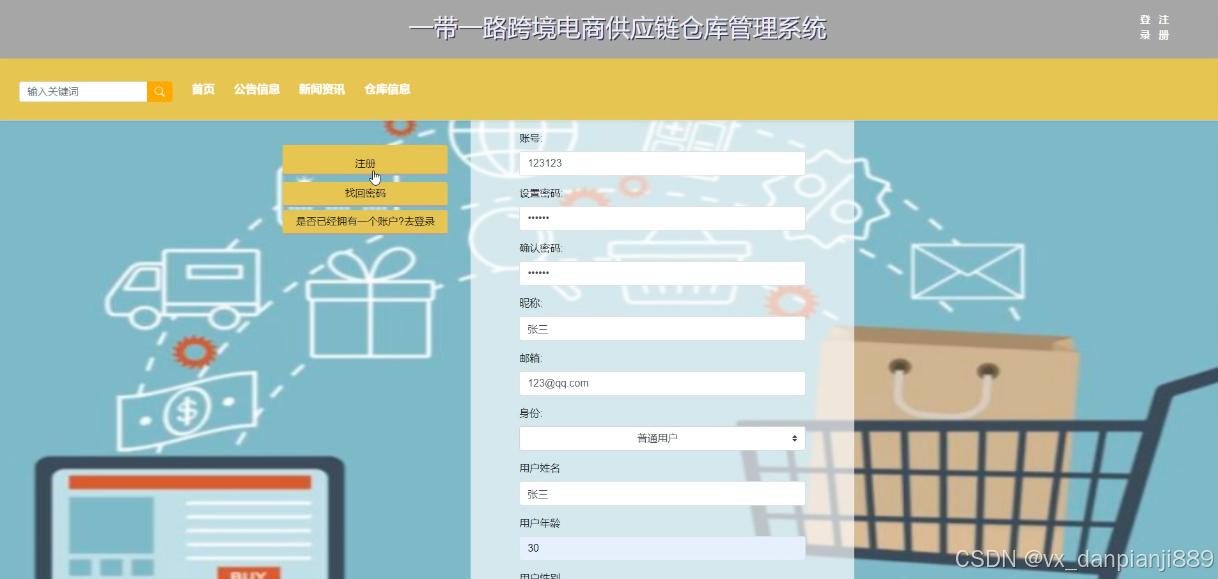Viewport: 1218px width, 579px height.
Task: Click the 设置密码 password field
Action: pyautogui.click(x=662, y=218)
